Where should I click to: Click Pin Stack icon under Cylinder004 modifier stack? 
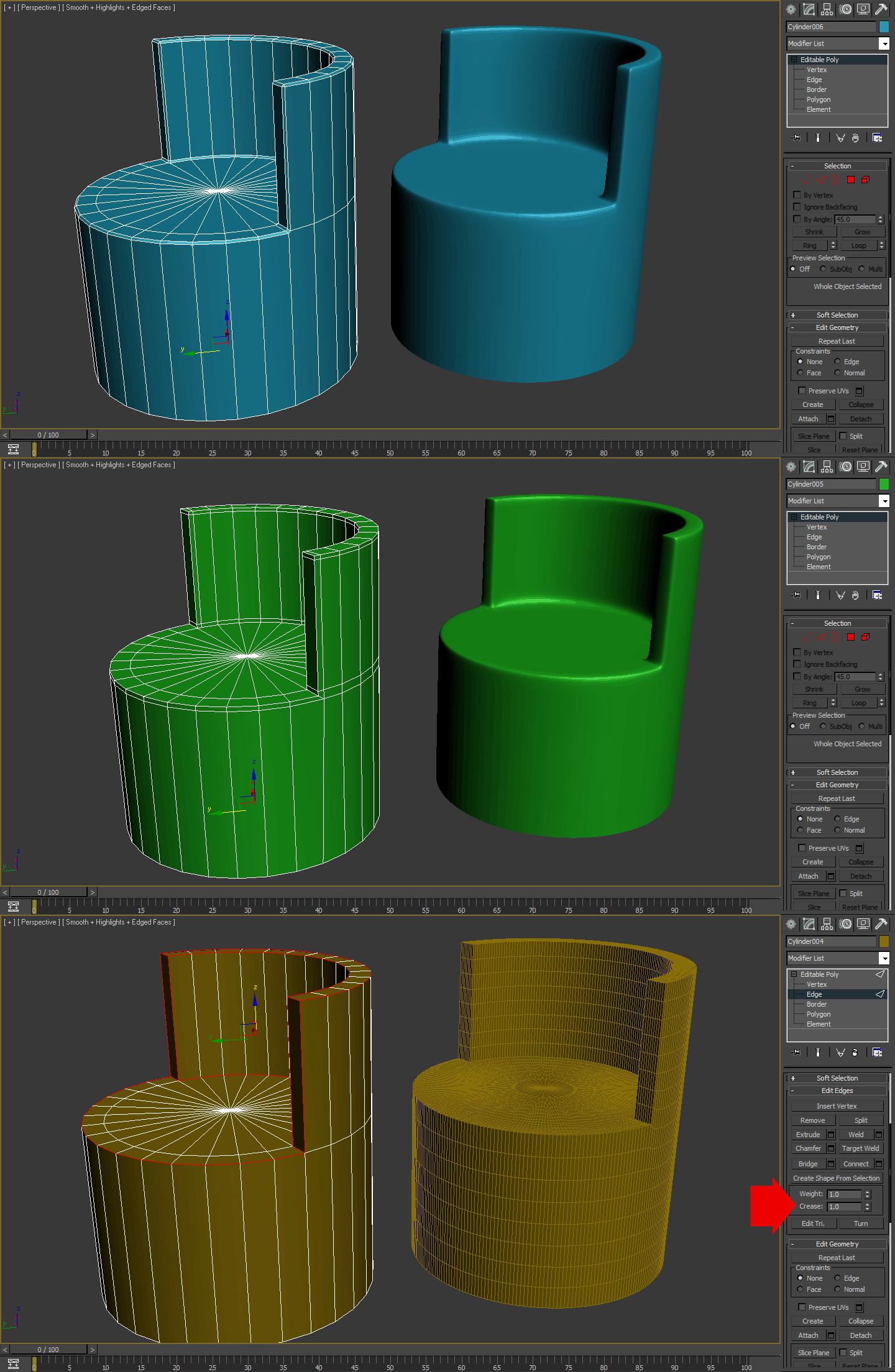tap(796, 1053)
